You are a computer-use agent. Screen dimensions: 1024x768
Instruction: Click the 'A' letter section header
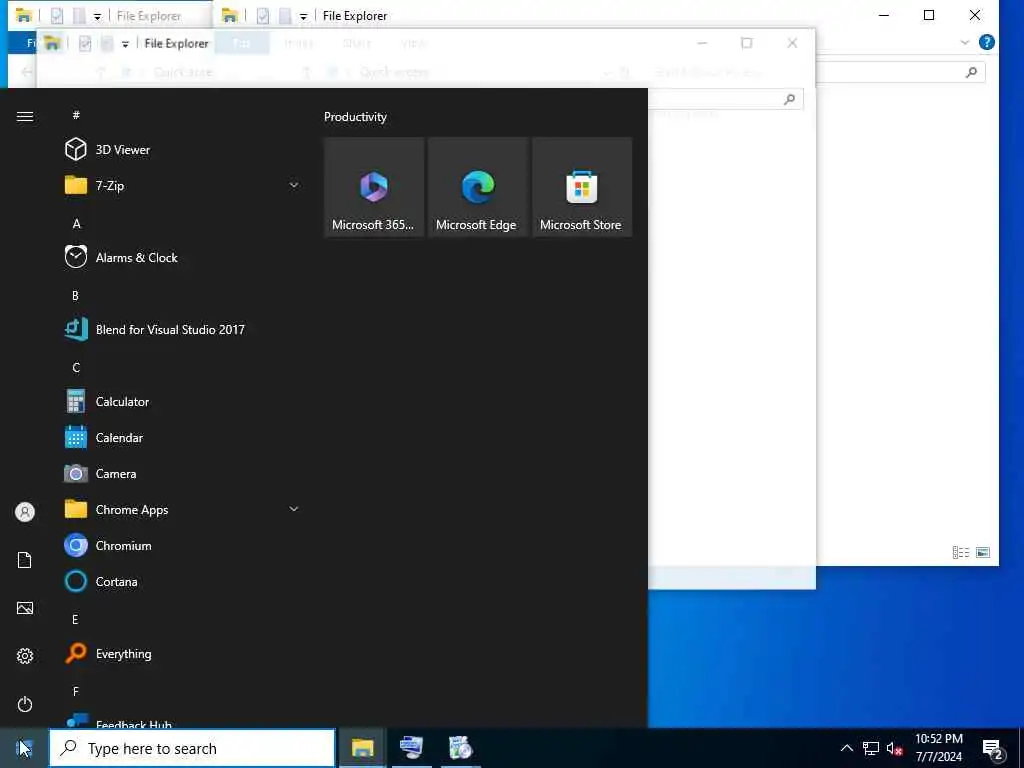(76, 223)
